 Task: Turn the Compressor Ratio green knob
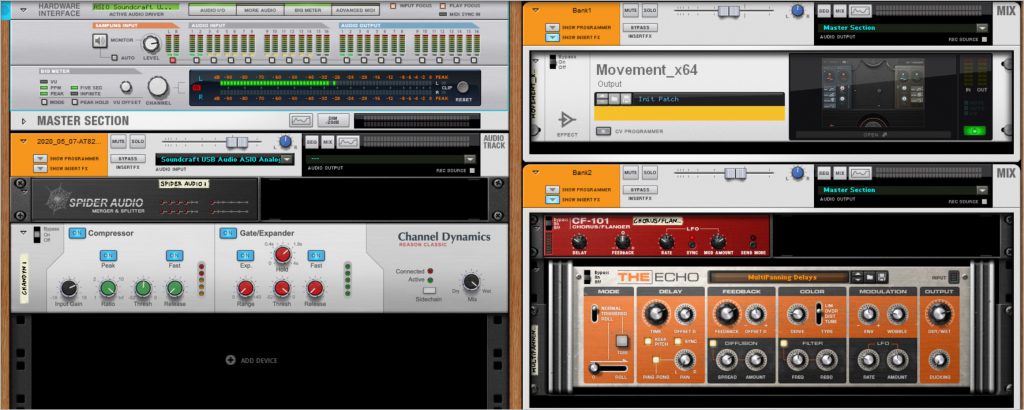[x=108, y=290]
